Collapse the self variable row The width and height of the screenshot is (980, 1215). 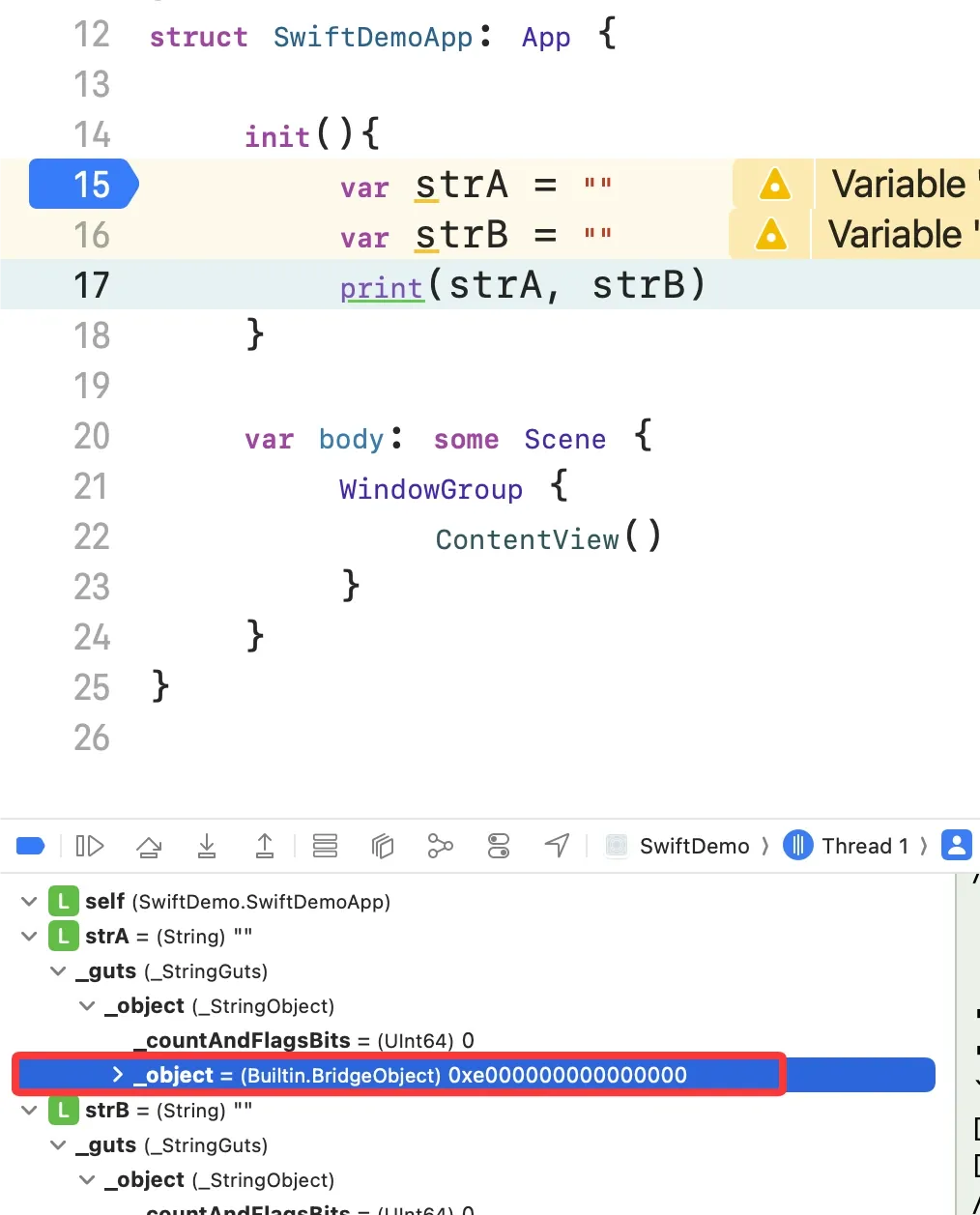pyautogui.click(x=29, y=902)
